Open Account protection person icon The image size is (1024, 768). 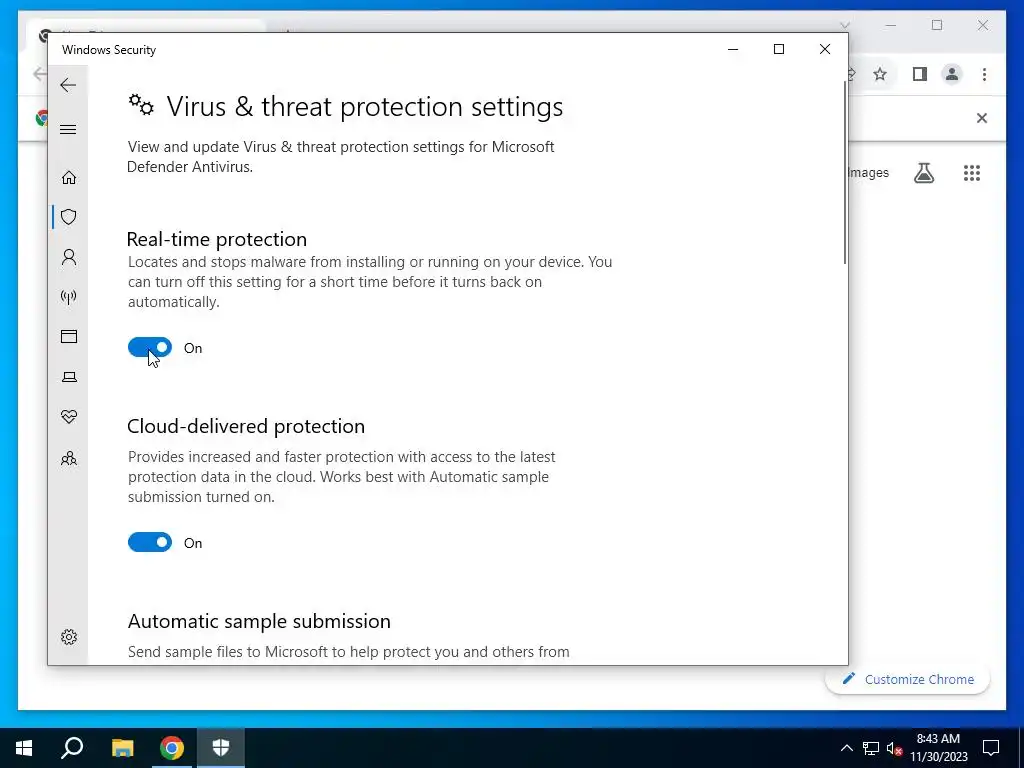pos(69,257)
